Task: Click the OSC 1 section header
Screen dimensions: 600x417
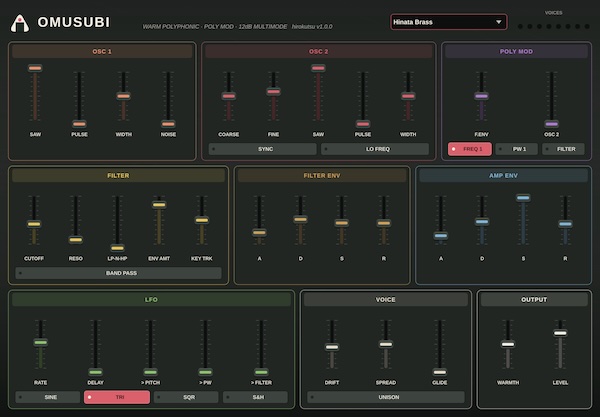Action: [x=102, y=51]
